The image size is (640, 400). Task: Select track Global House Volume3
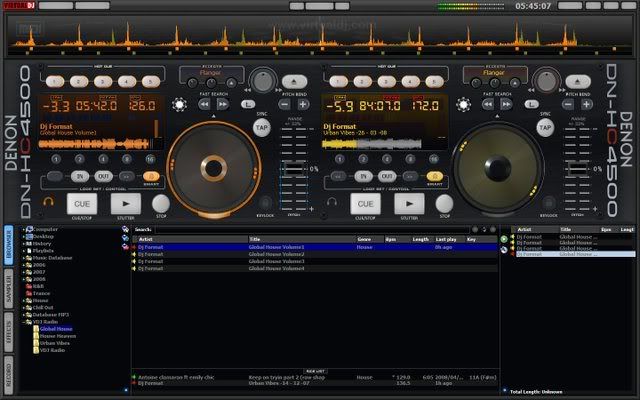pyautogui.click(x=314, y=261)
